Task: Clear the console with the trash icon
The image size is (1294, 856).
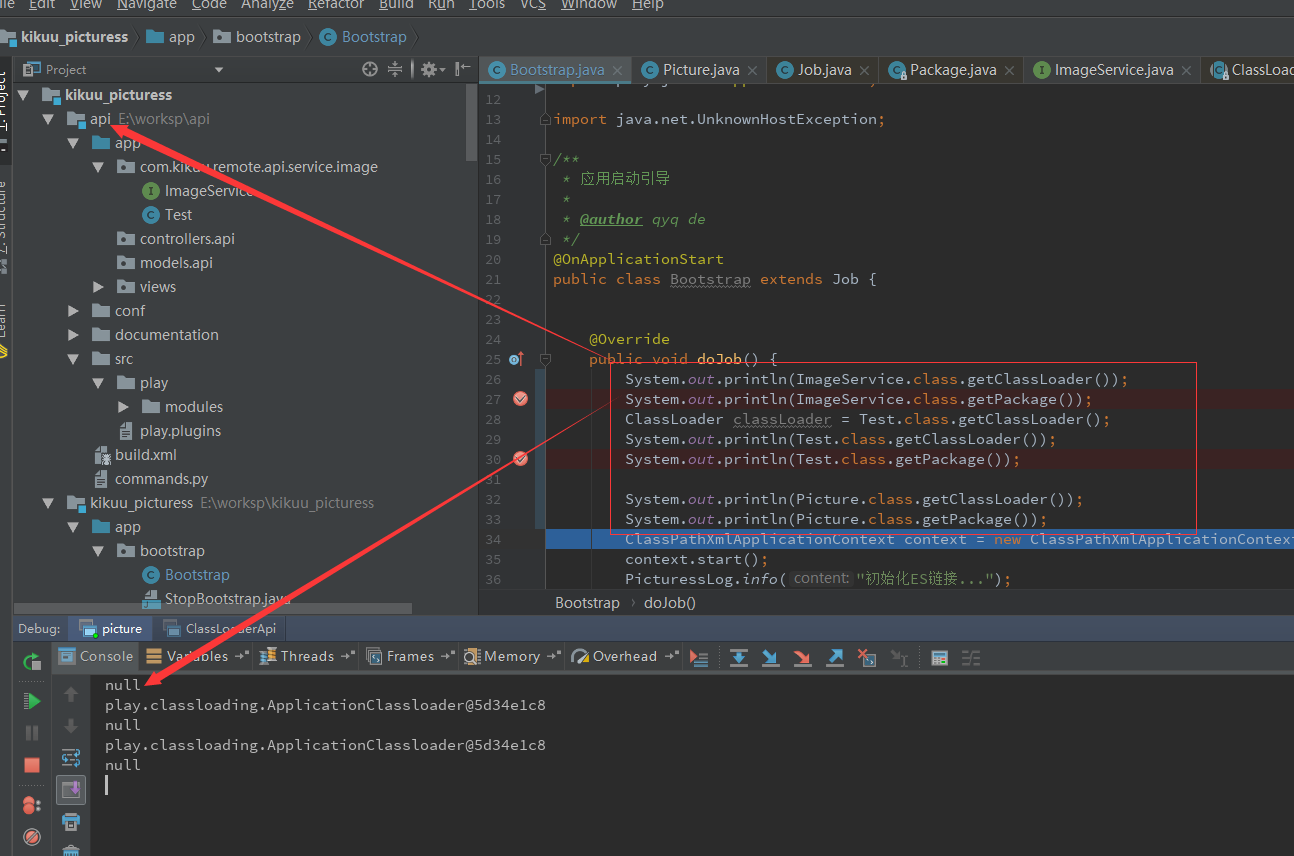Action: (x=71, y=850)
